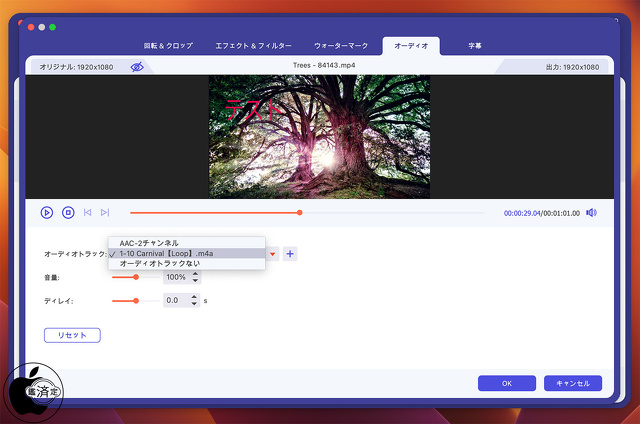Decrease volume with the down stepper

pos(195,280)
